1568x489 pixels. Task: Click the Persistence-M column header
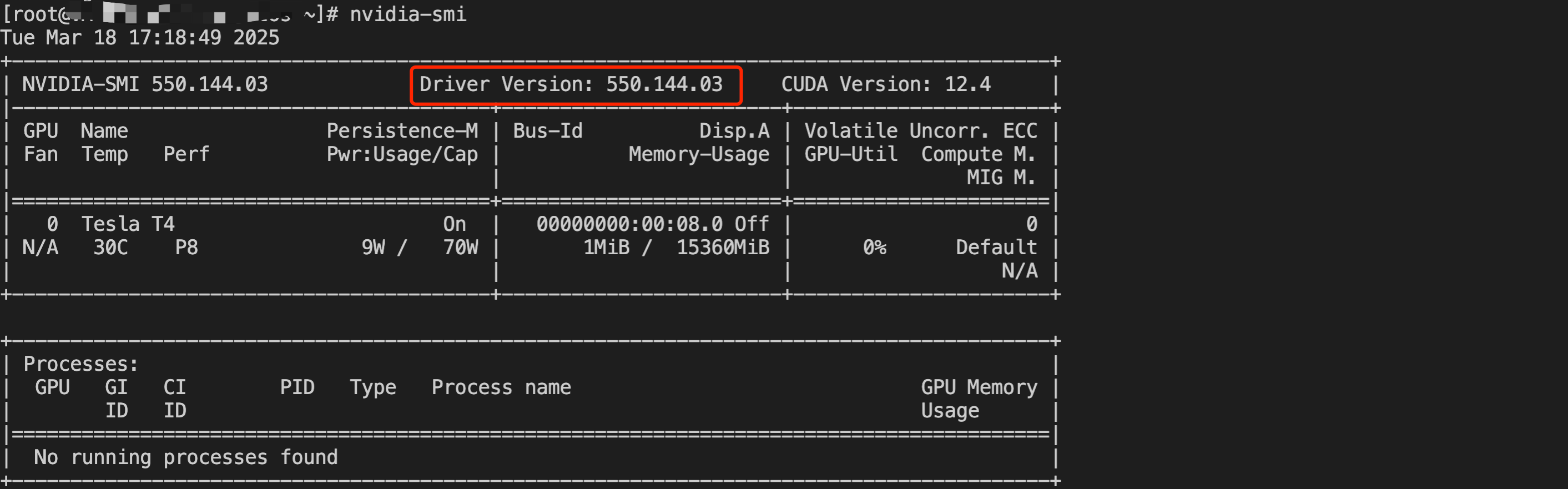coord(402,131)
